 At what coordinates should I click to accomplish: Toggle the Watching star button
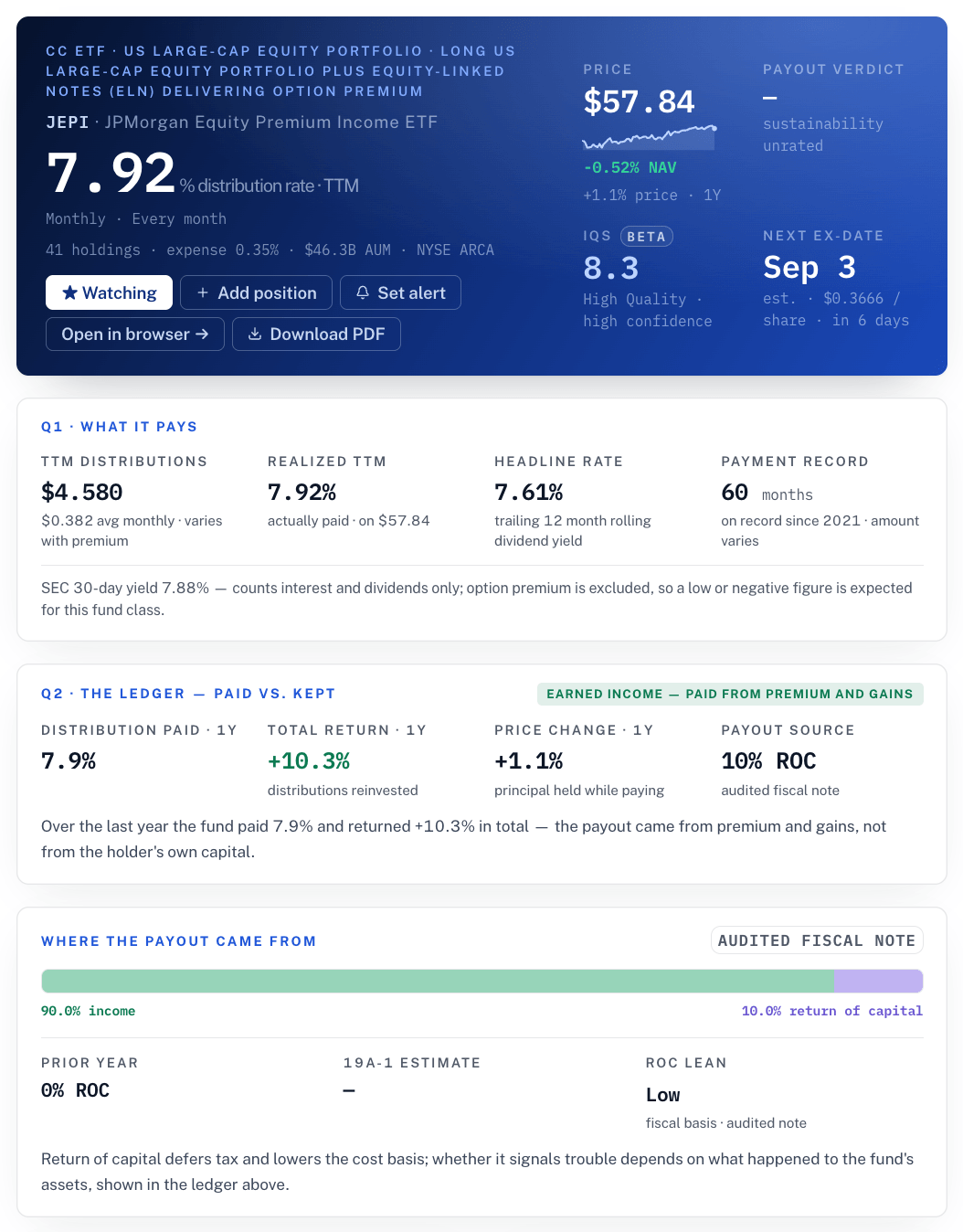(x=109, y=292)
